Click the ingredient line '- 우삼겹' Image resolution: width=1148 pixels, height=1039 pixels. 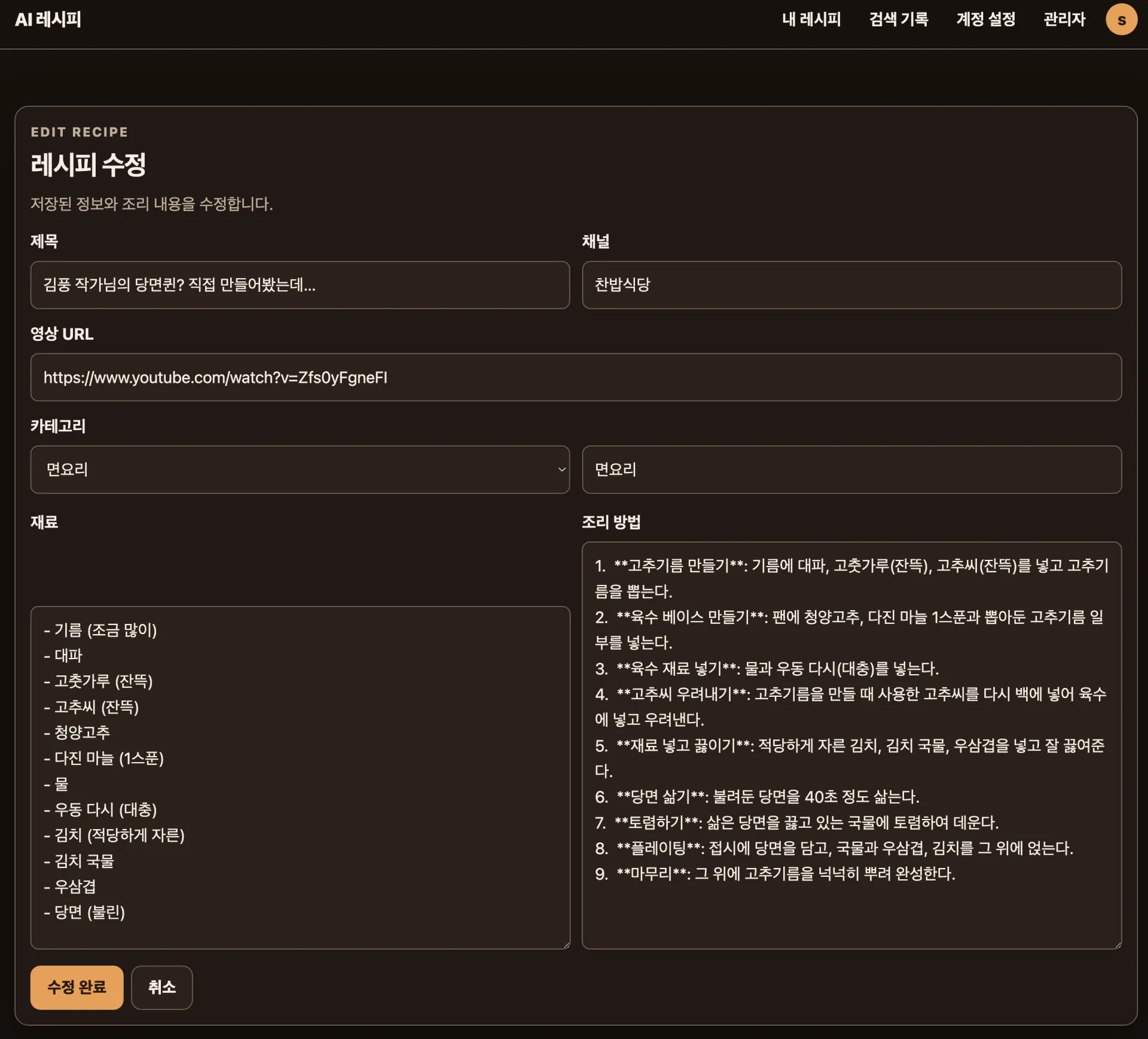(x=70, y=886)
